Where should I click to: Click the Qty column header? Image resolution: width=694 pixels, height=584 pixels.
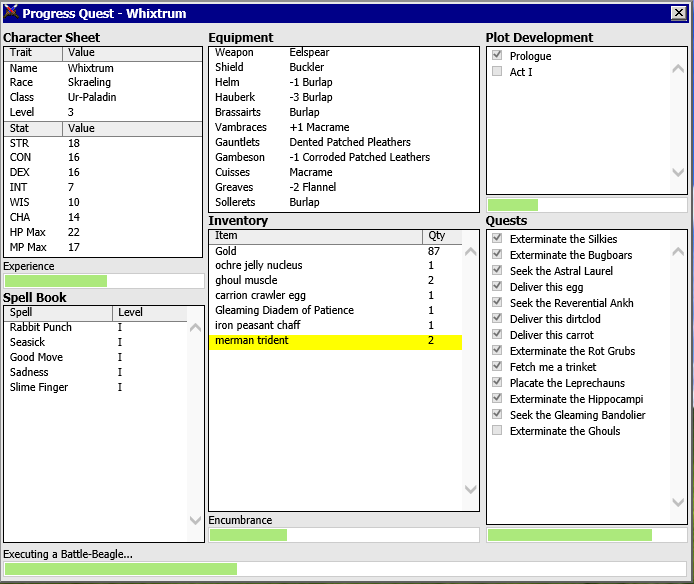(x=442, y=236)
